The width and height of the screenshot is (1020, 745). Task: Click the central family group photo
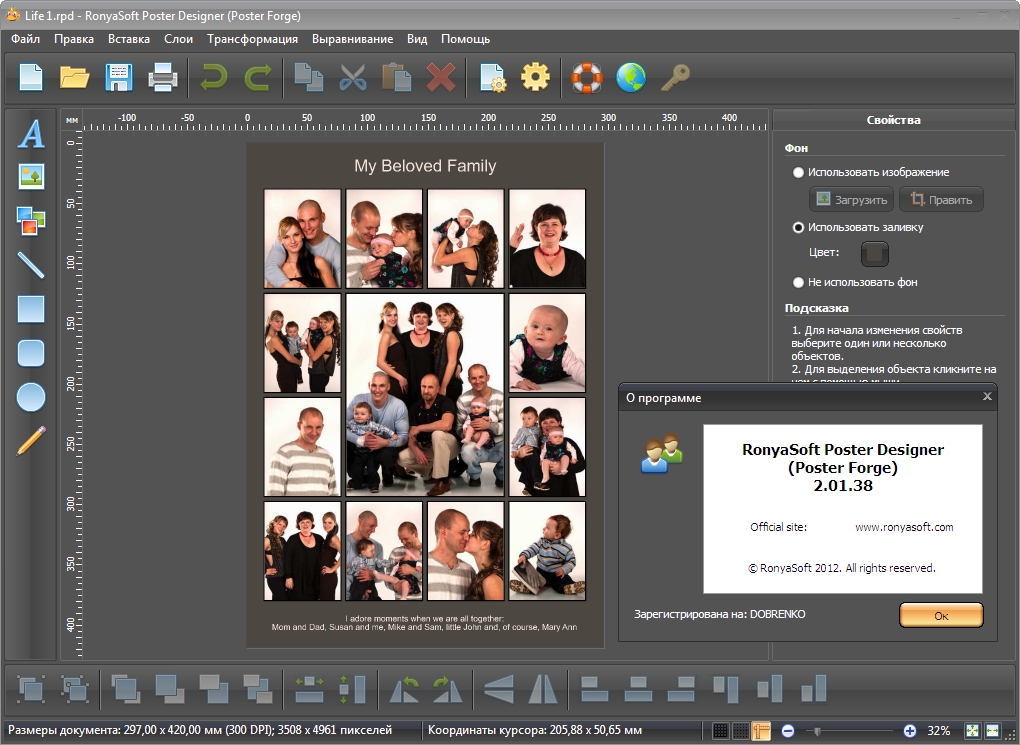[x=425, y=394]
